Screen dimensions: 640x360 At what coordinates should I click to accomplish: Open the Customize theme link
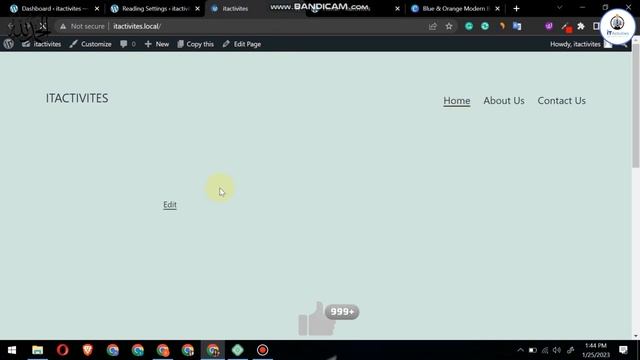[x=90, y=44]
